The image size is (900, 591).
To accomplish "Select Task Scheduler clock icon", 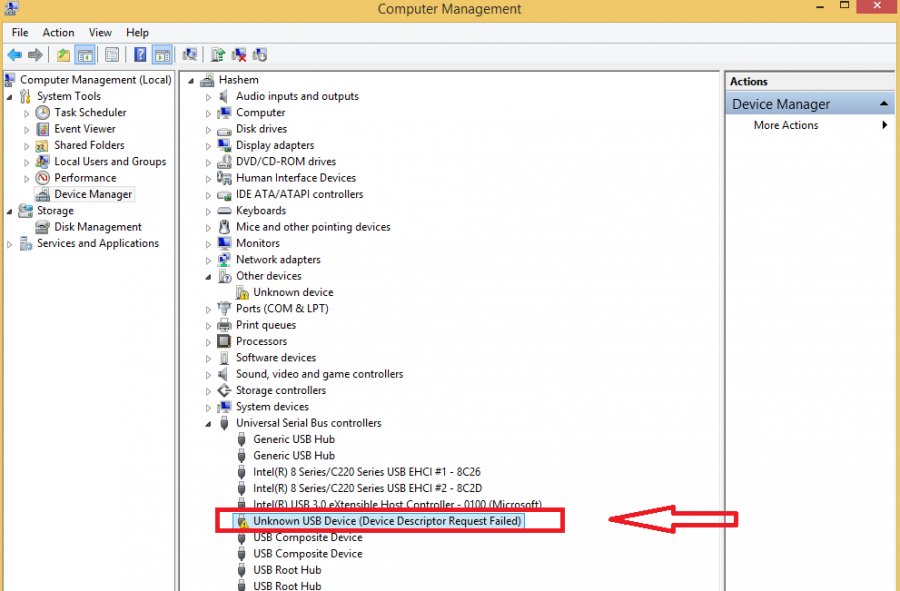I will tap(42, 112).
